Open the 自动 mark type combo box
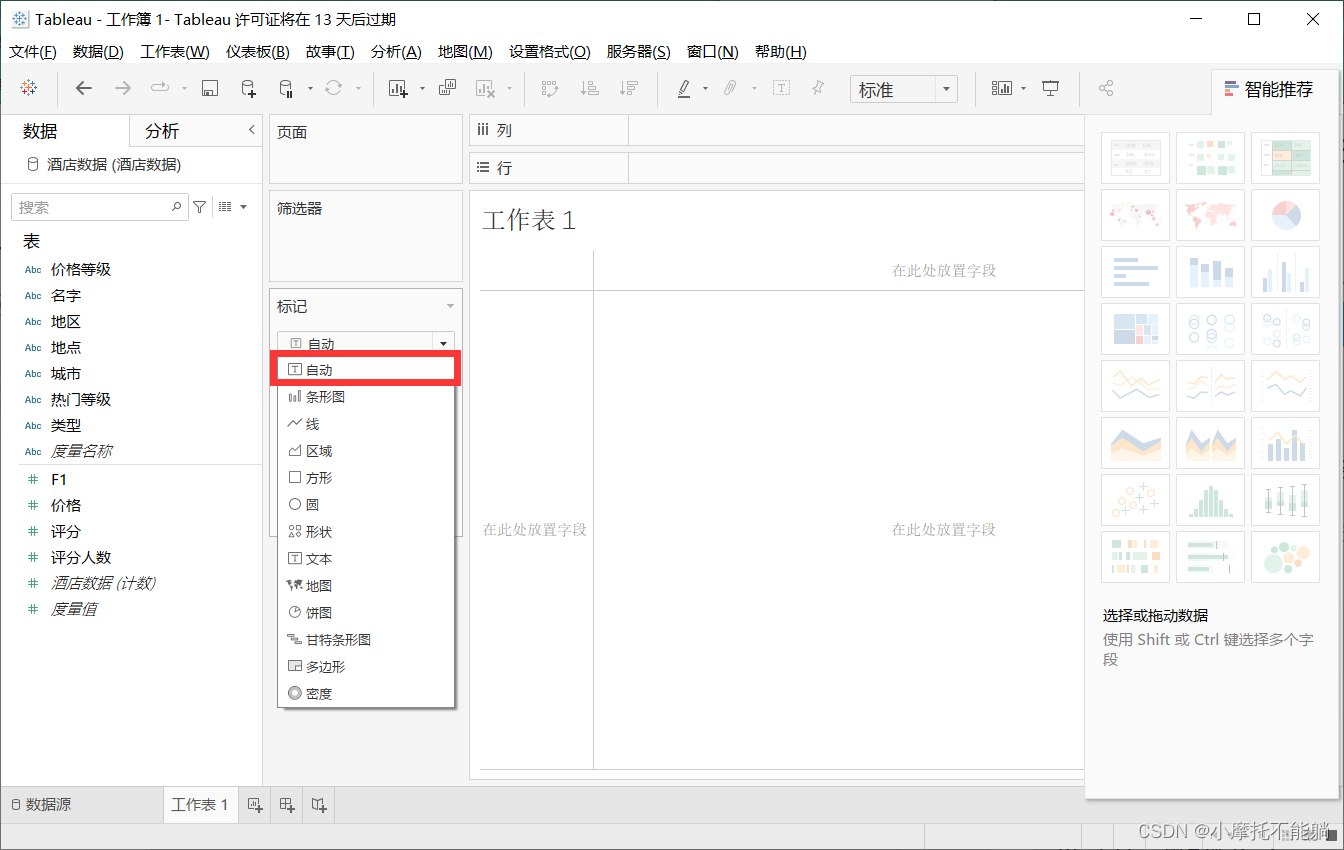Viewport: 1344px width, 850px height. click(x=366, y=343)
